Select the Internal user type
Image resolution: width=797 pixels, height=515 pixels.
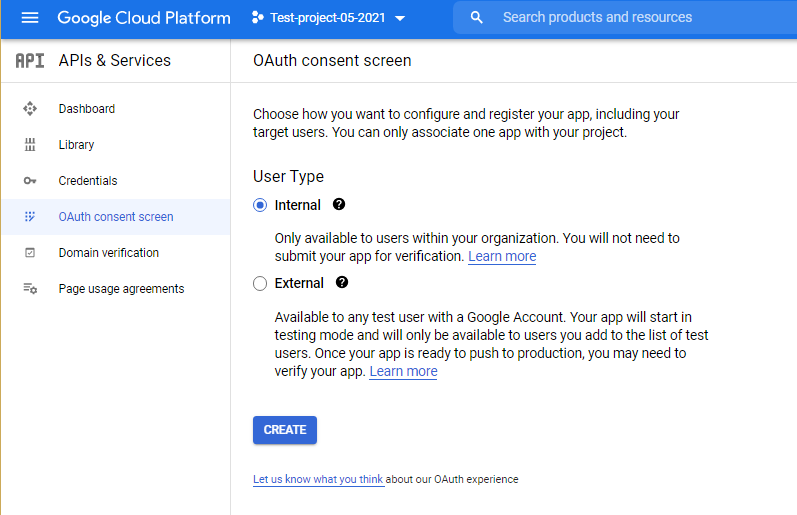click(x=260, y=205)
